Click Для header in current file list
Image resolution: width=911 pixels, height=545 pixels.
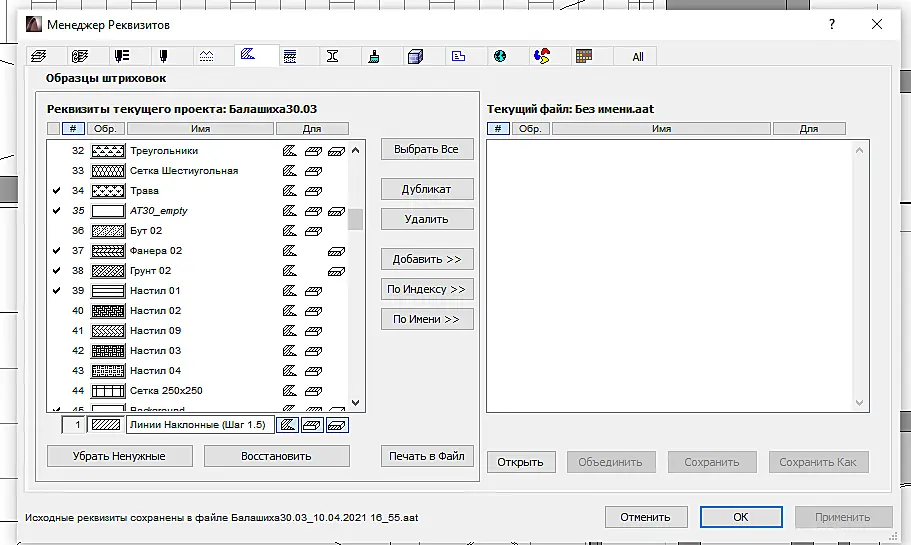809,128
